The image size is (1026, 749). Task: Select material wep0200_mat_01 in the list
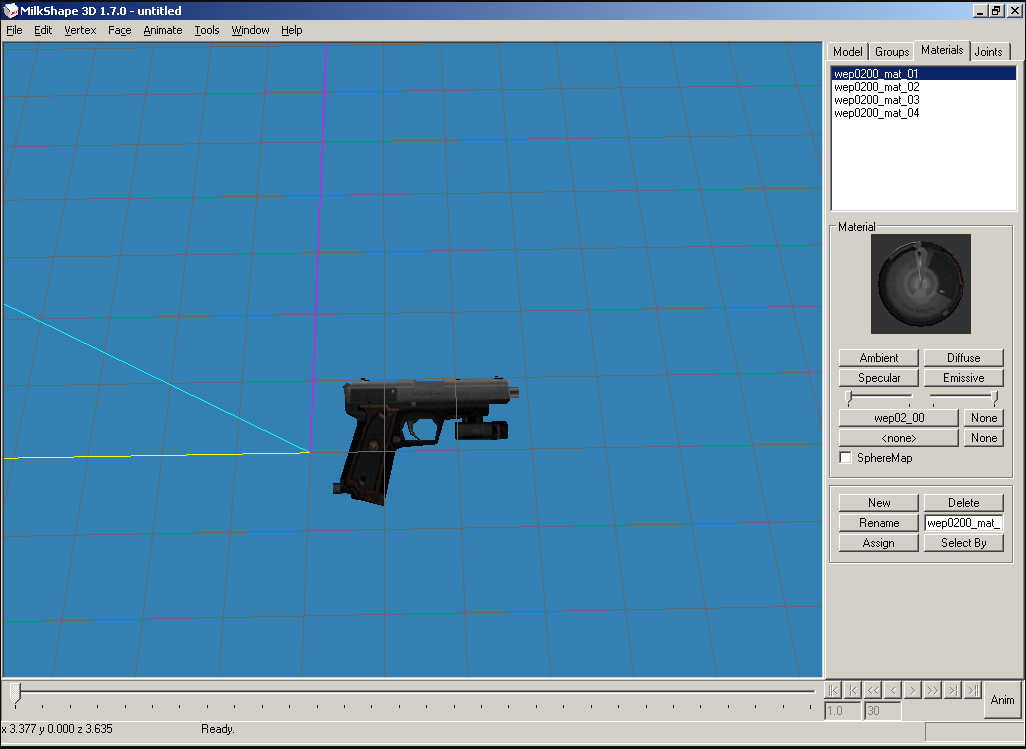click(x=923, y=74)
